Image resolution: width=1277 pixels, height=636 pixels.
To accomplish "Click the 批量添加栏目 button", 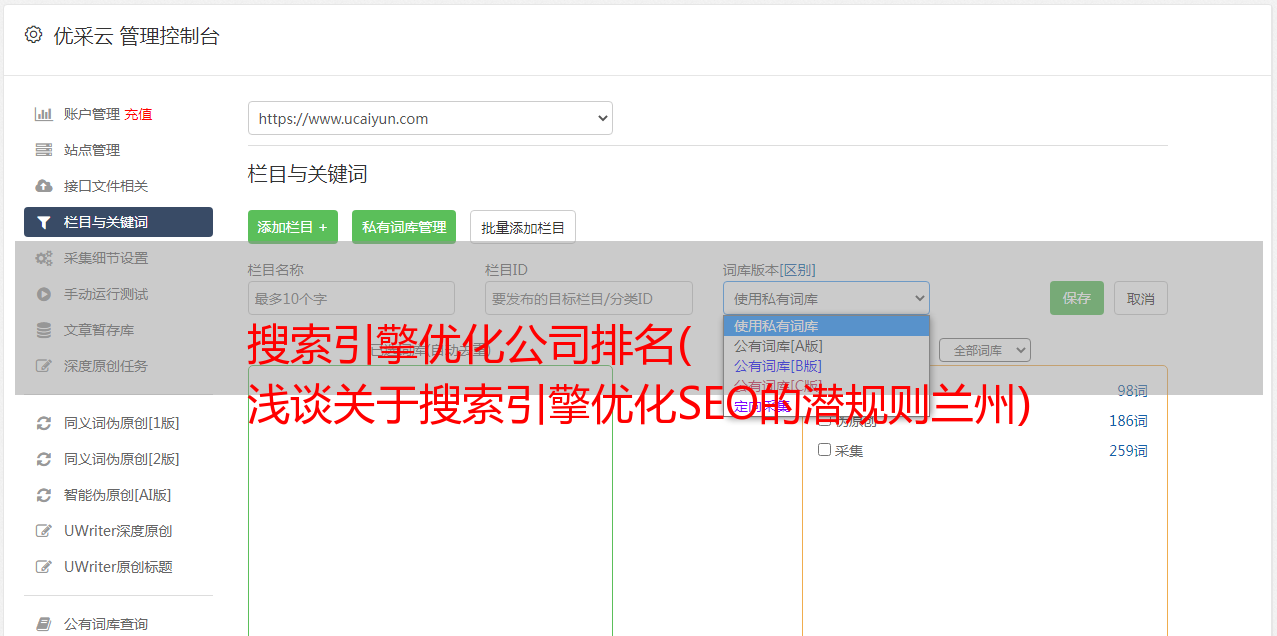I will click(523, 227).
